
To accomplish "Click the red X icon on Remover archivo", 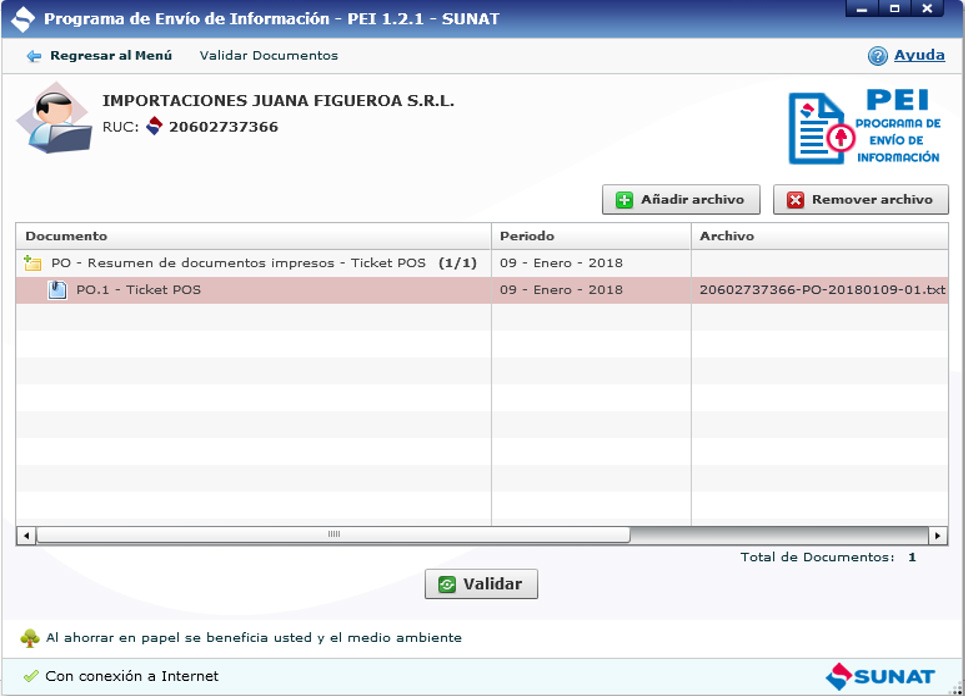I will click(x=795, y=200).
